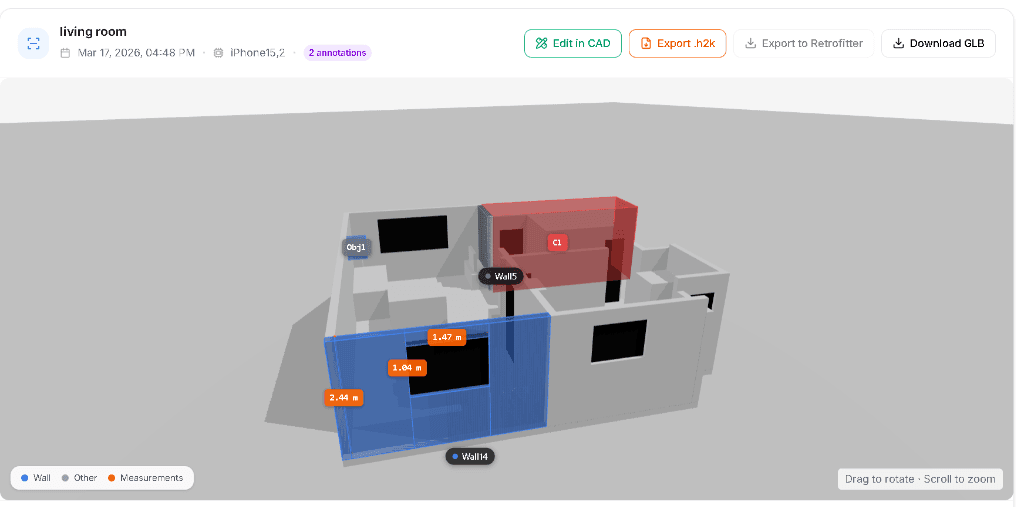
Task: Open the 2 annotations badge
Action: click(x=337, y=53)
